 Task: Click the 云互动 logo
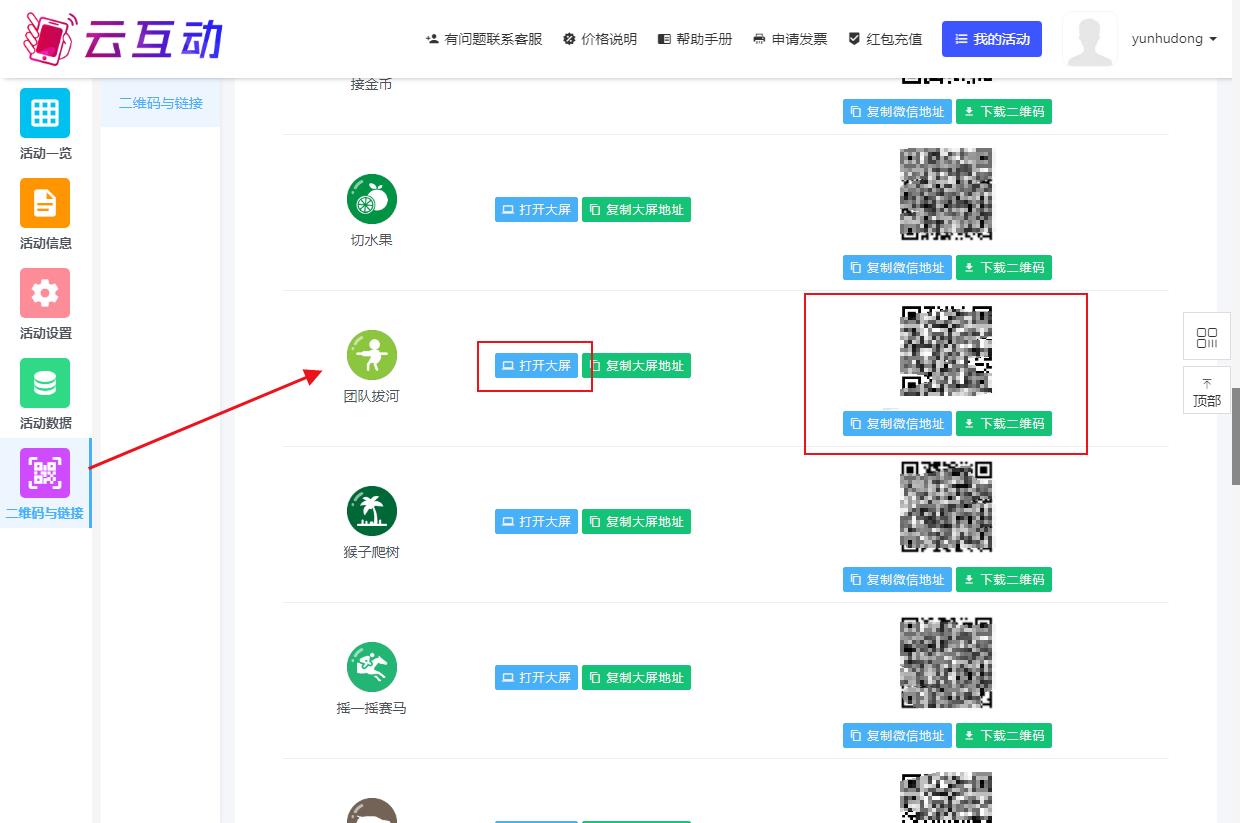[122, 38]
